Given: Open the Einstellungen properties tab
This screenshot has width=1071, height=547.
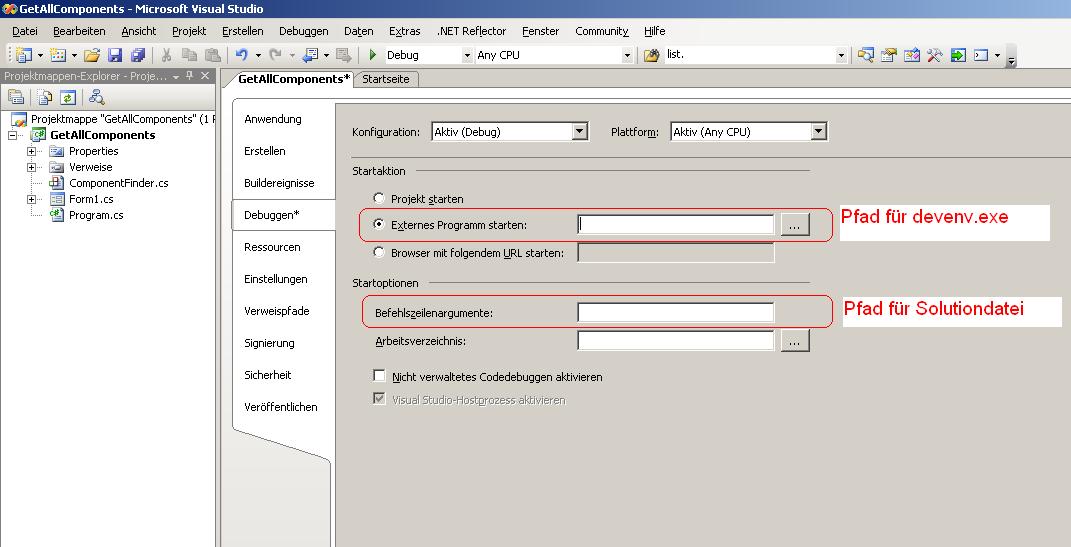Looking at the screenshot, I should [x=275, y=279].
